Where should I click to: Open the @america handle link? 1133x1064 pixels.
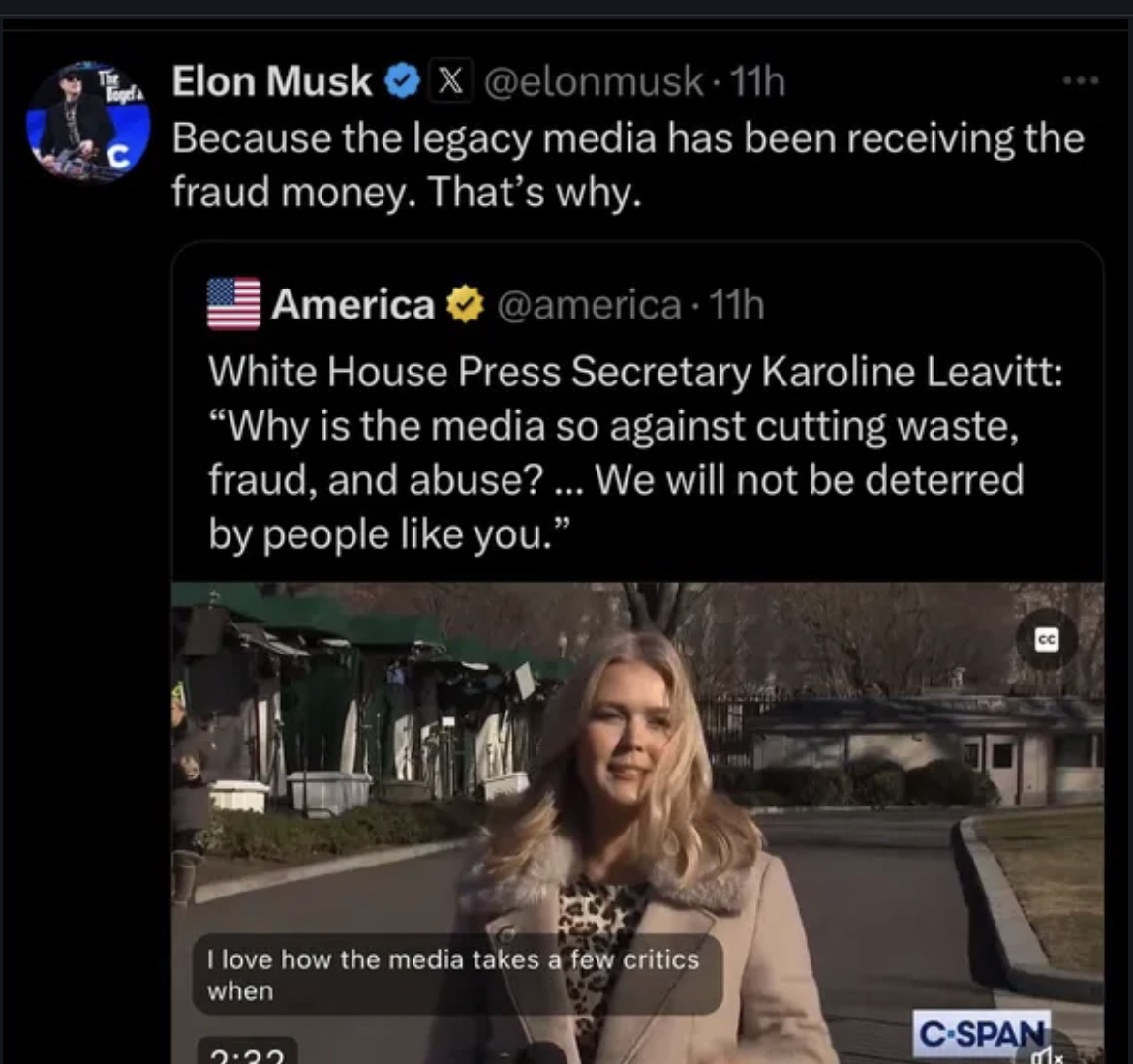[589, 305]
